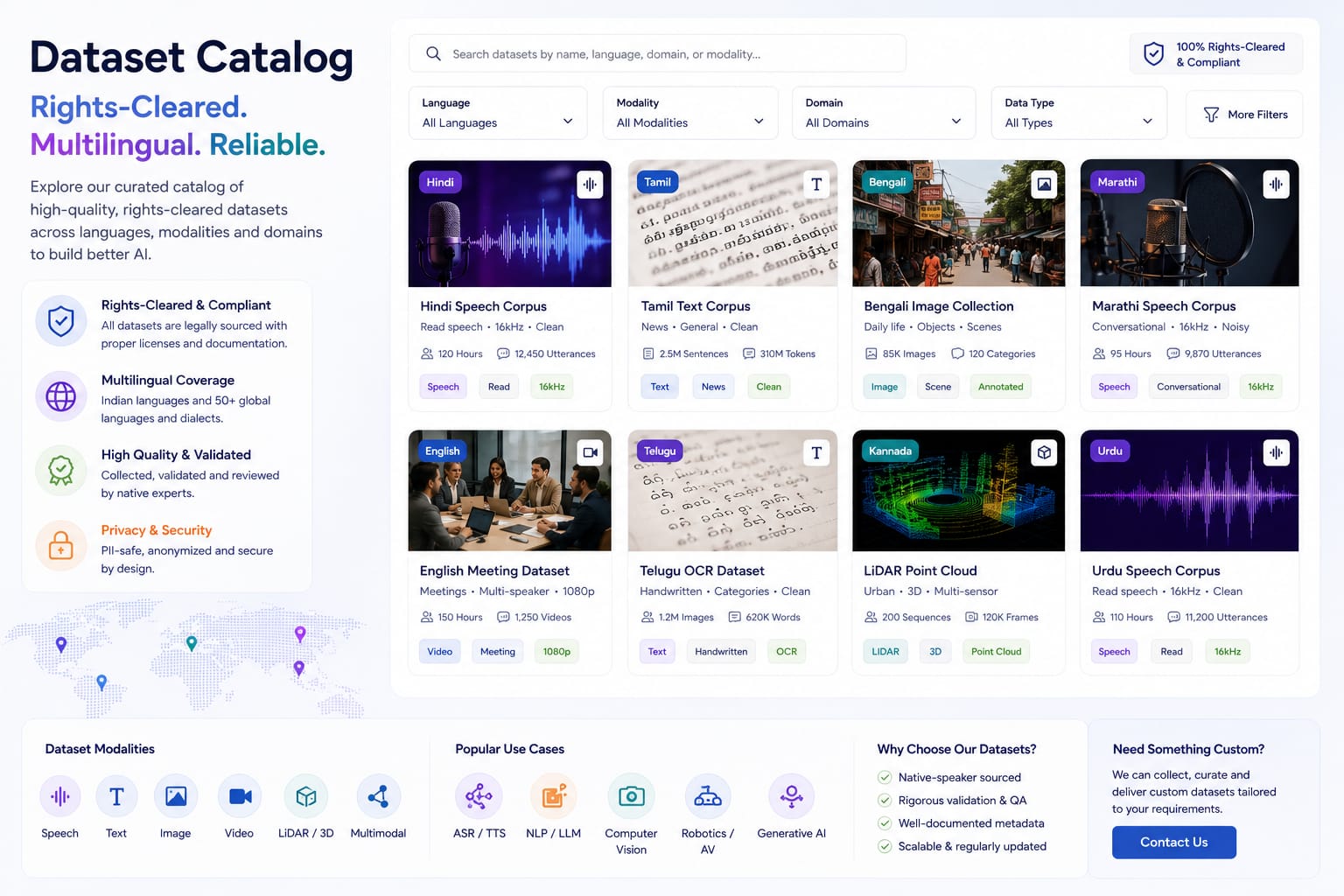
Task: Open the NLP / LLM use case icon
Action: (554, 796)
